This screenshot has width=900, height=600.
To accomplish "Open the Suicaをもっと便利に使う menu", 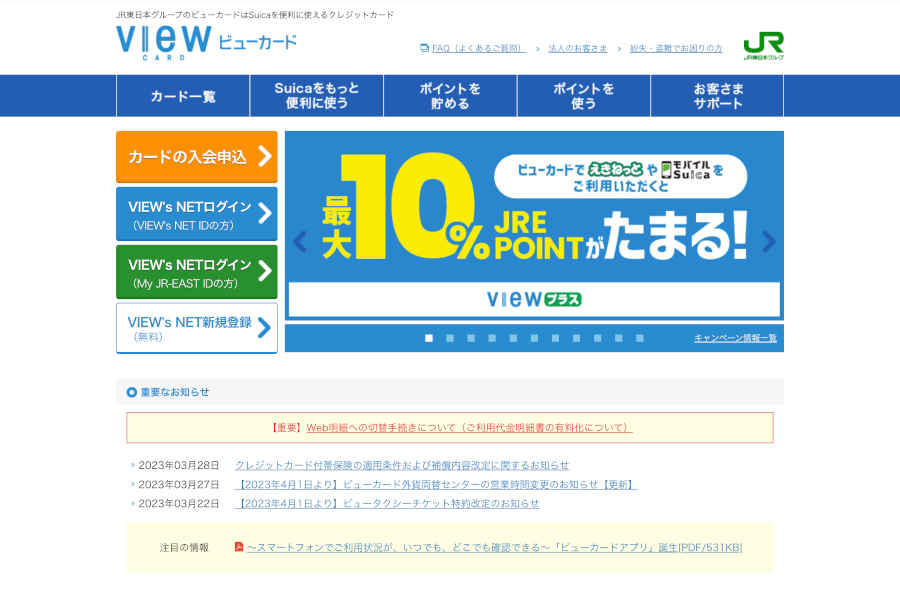I will tap(317, 96).
